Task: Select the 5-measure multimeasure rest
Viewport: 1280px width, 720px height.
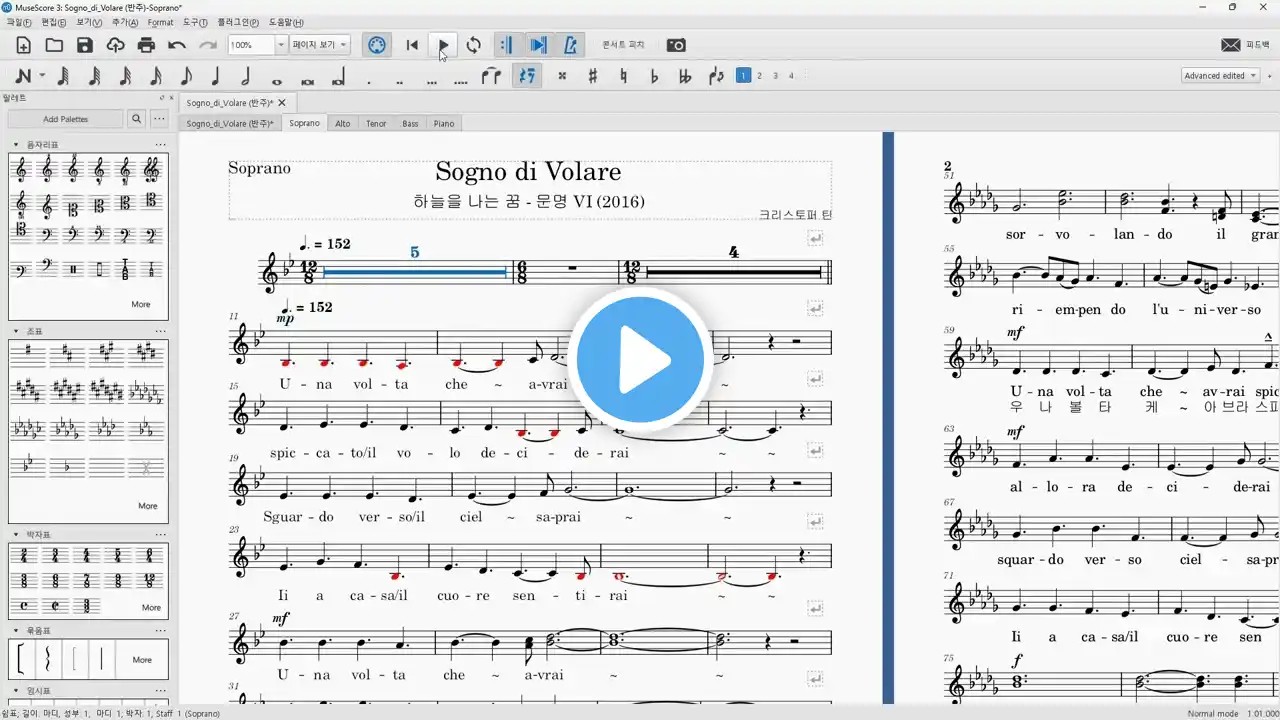Action: (414, 271)
